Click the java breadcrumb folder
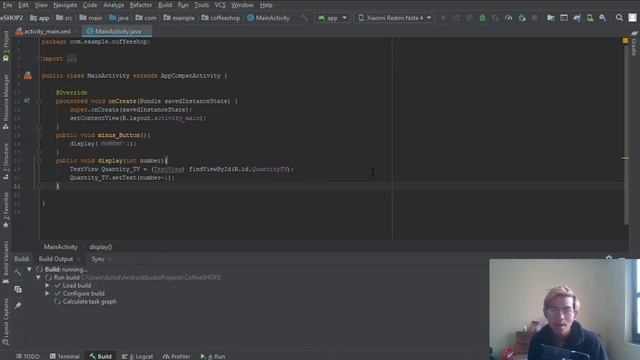640x360 pixels. click(119, 18)
